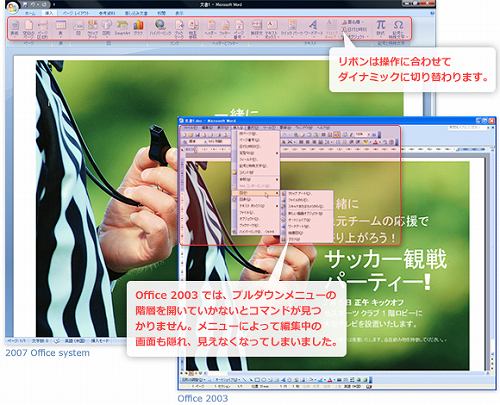
Task: Click the Hyperlink globe icon
Action: (x=161, y=28)
